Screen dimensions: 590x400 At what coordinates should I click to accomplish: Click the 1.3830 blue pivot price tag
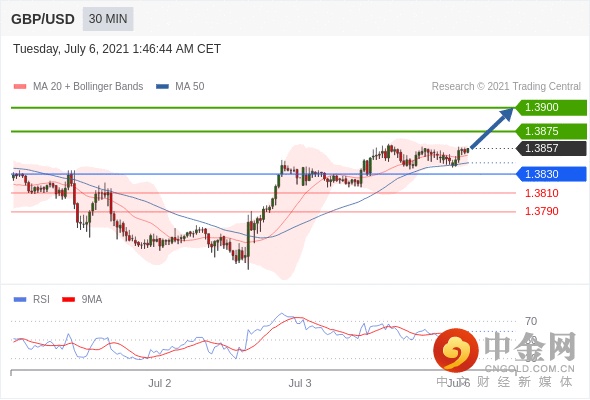[551, 174]
